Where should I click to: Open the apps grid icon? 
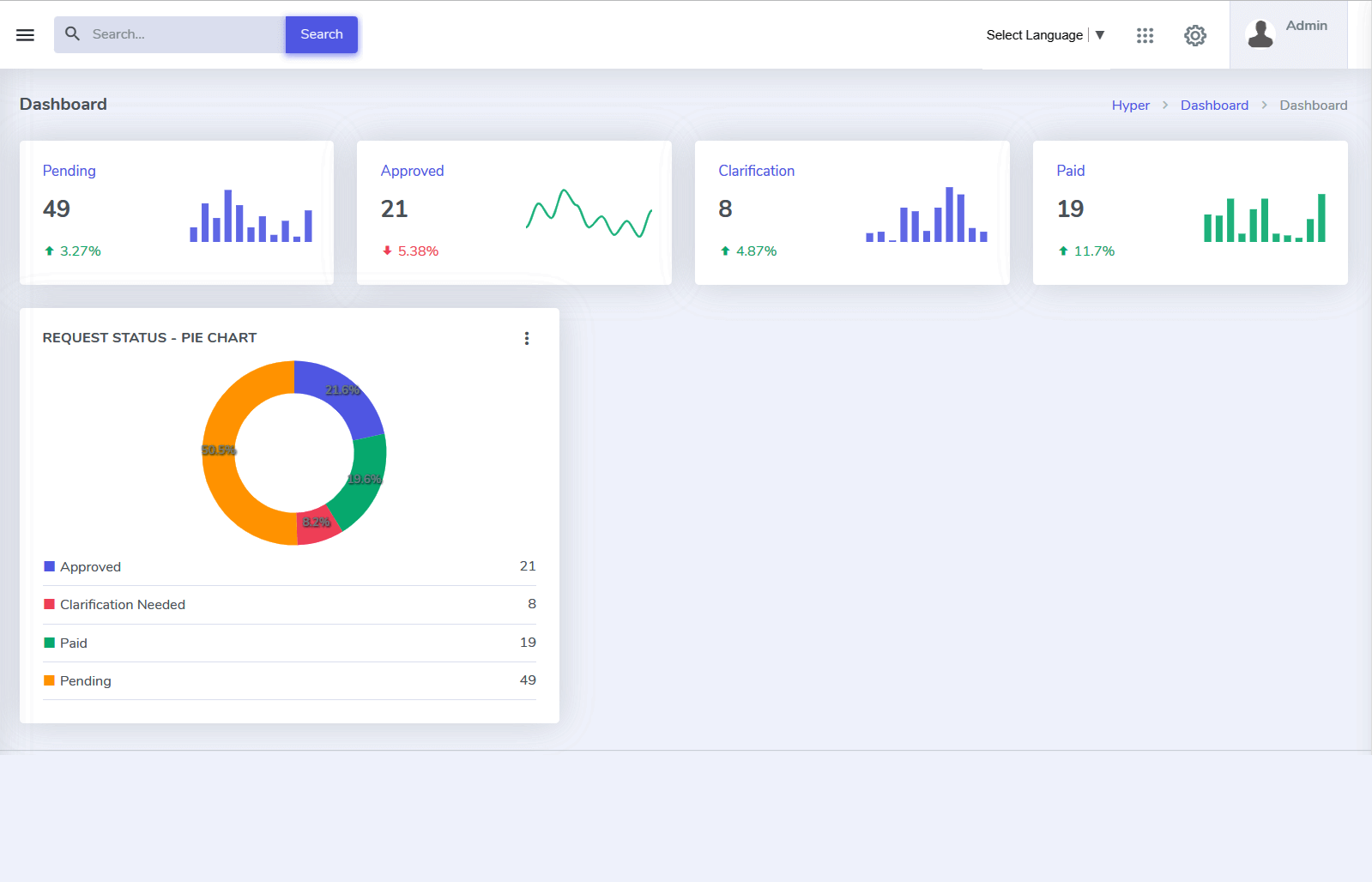point(1145,35)
